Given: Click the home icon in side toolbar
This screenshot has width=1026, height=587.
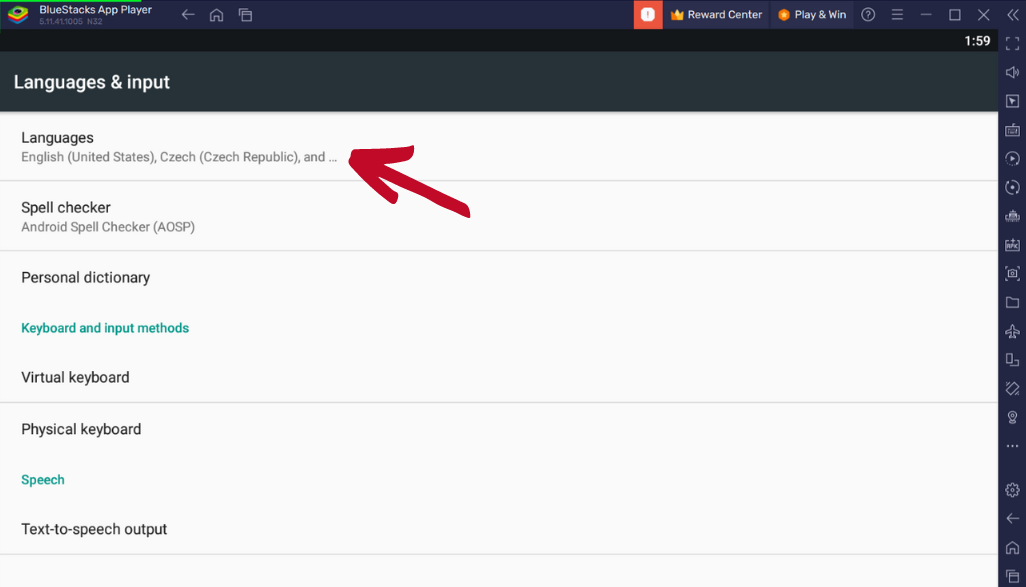Looking at the screenshot, I should (1012, 548).
